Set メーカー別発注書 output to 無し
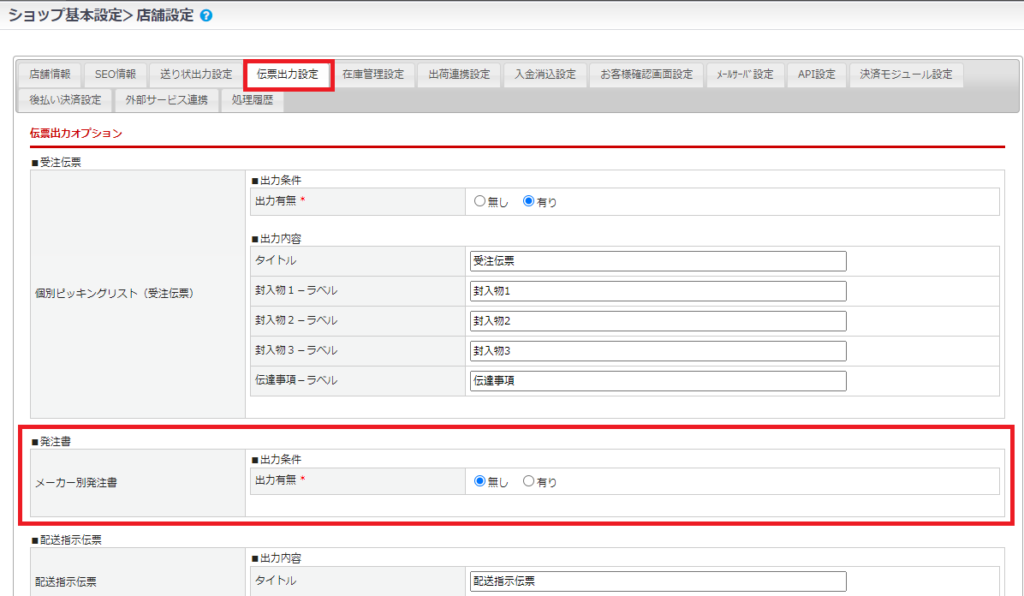This screenshot has height=596, width=1024. pos(480,481)
